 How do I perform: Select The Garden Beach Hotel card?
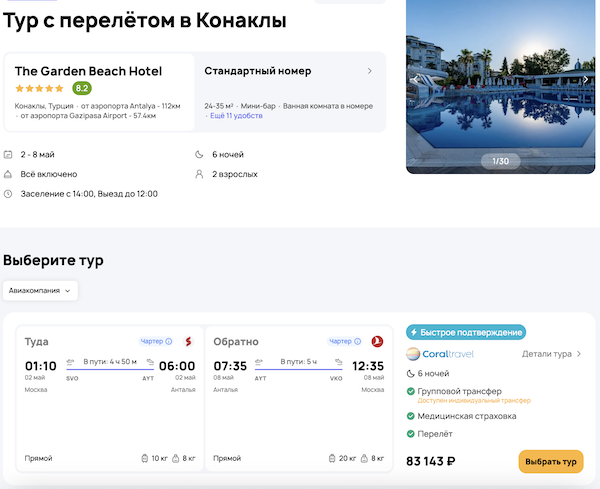click(99, 92)
